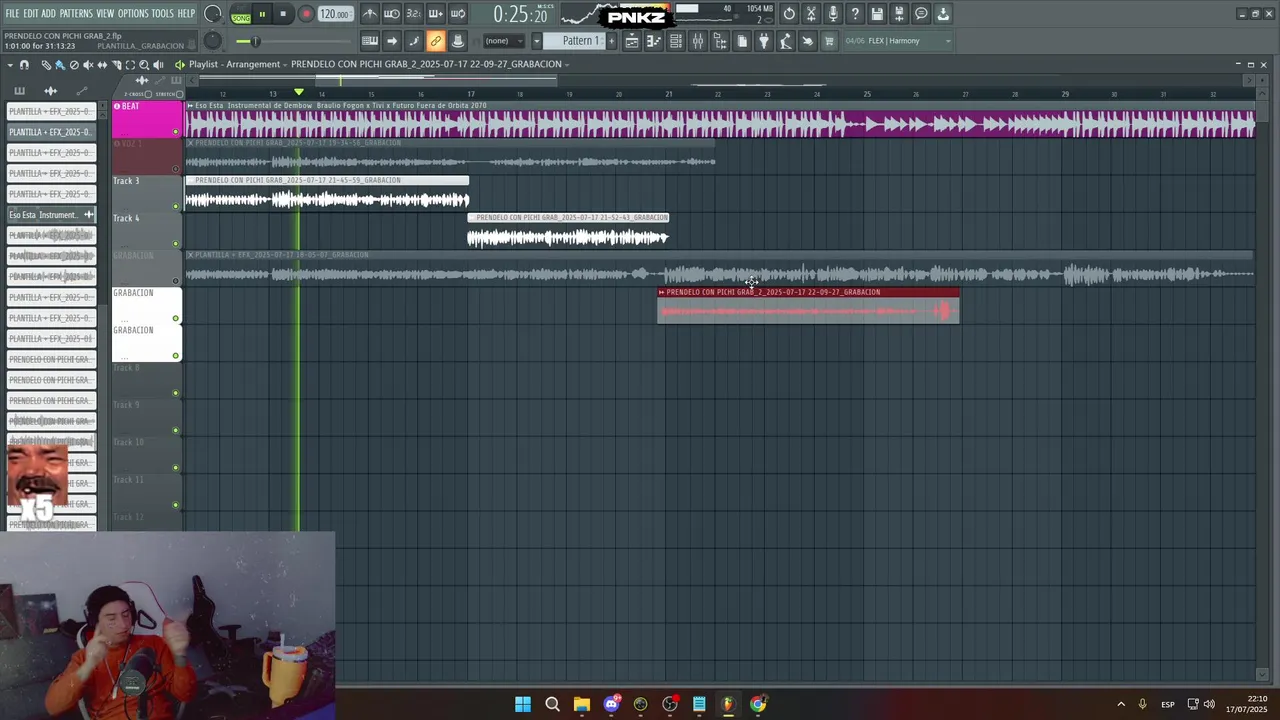Open Windows Start menu

[523, 704]
